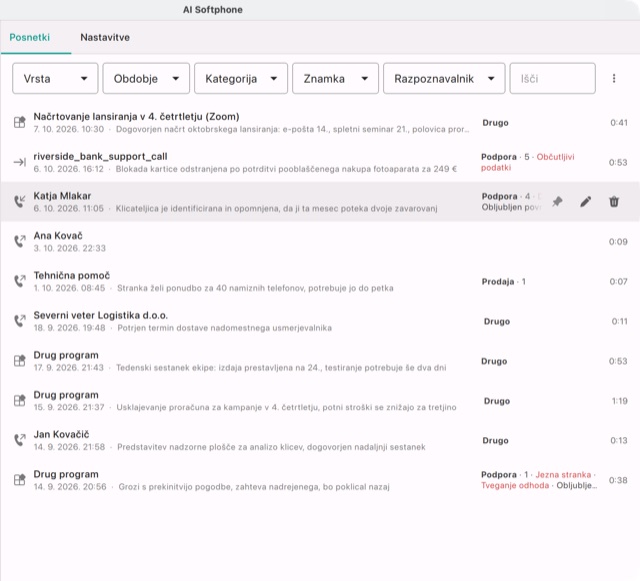
Task: Click the summary about 40 namiznih telefonov
Action: click(x=255, y=288)
